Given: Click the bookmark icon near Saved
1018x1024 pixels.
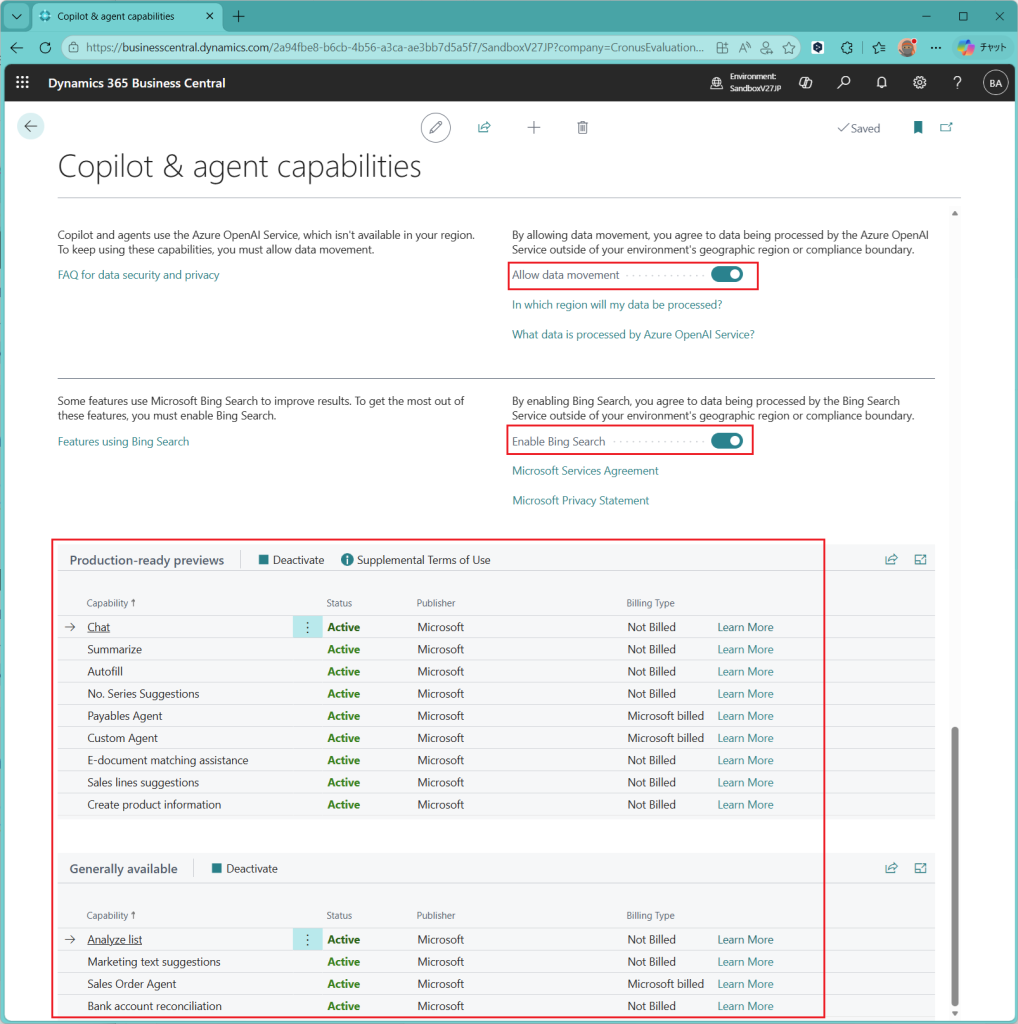Looking at the screenshot, I should coord(918,128).
